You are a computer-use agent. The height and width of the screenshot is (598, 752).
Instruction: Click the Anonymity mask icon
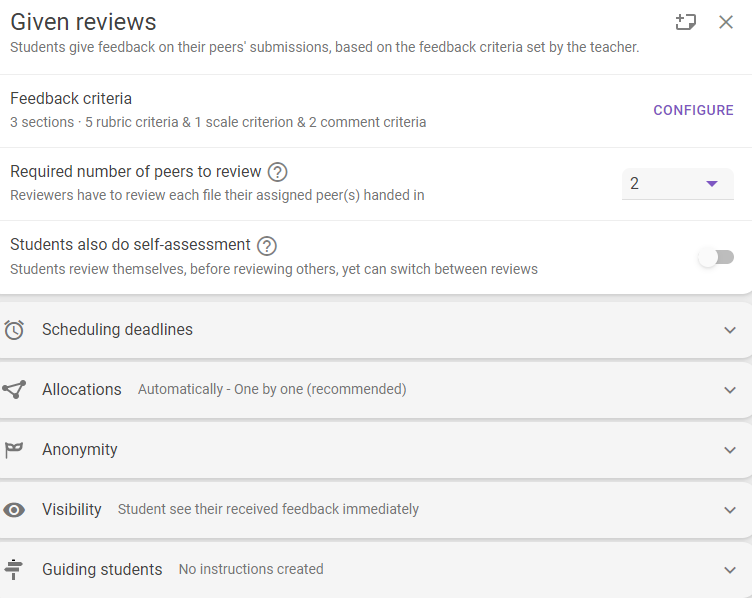tap(14, 450)
